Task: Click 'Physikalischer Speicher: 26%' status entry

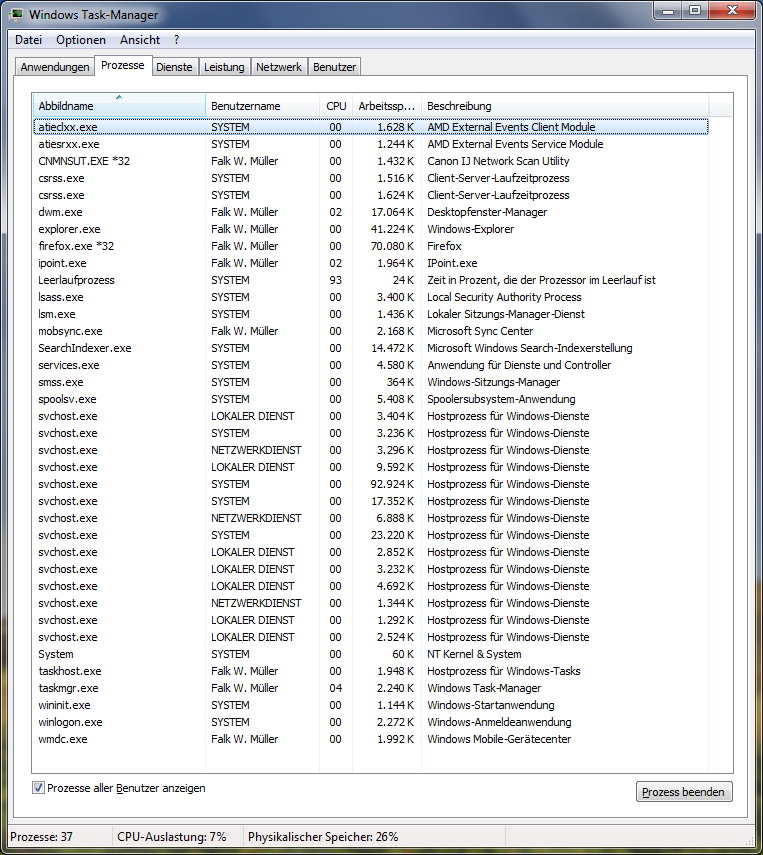Action: [323, 836]
